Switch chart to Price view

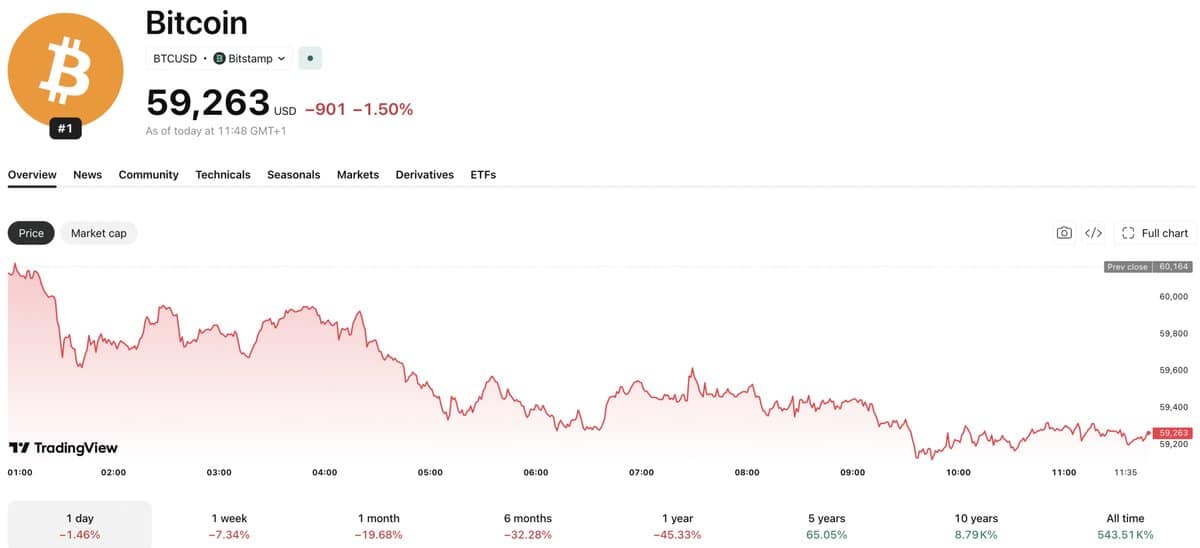coord(31,233)
